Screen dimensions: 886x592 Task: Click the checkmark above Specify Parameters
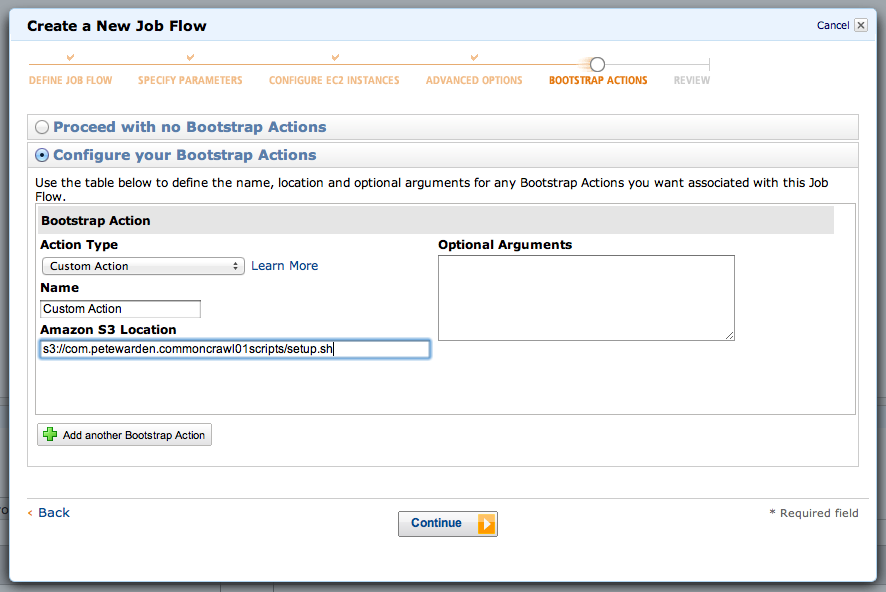pos(190,58)
